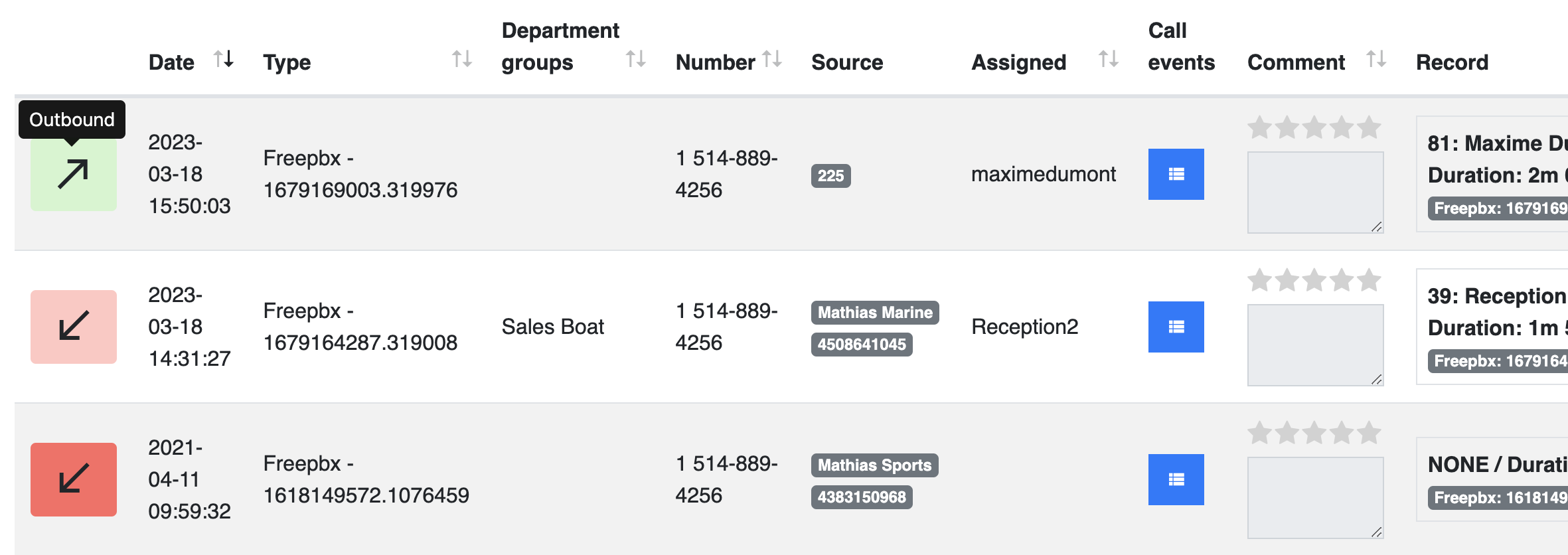Image resolution: width=1568 pixels, height=555 pixels.
Task: Click the green outbound call arrow icon
Action: (x=74, y=175)
